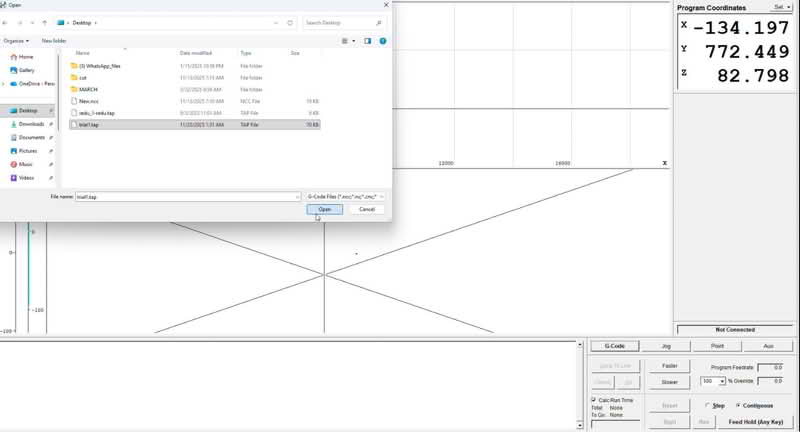Expand the % Override dropdown
Viewport: 800px width, 432px height.
tap(721, 381)
